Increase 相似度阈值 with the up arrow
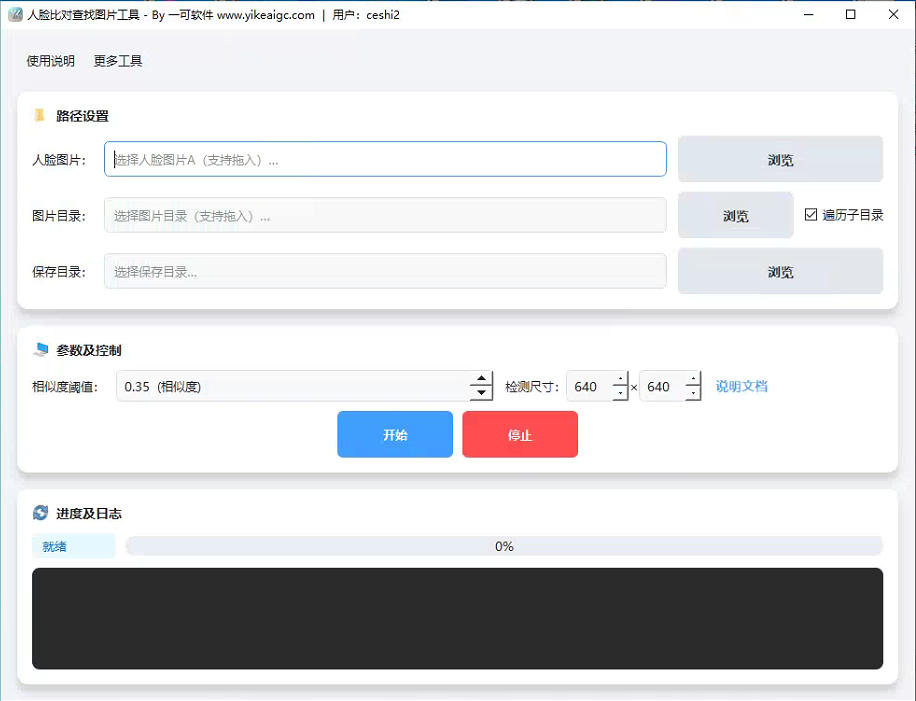 (x=481, y=380)
